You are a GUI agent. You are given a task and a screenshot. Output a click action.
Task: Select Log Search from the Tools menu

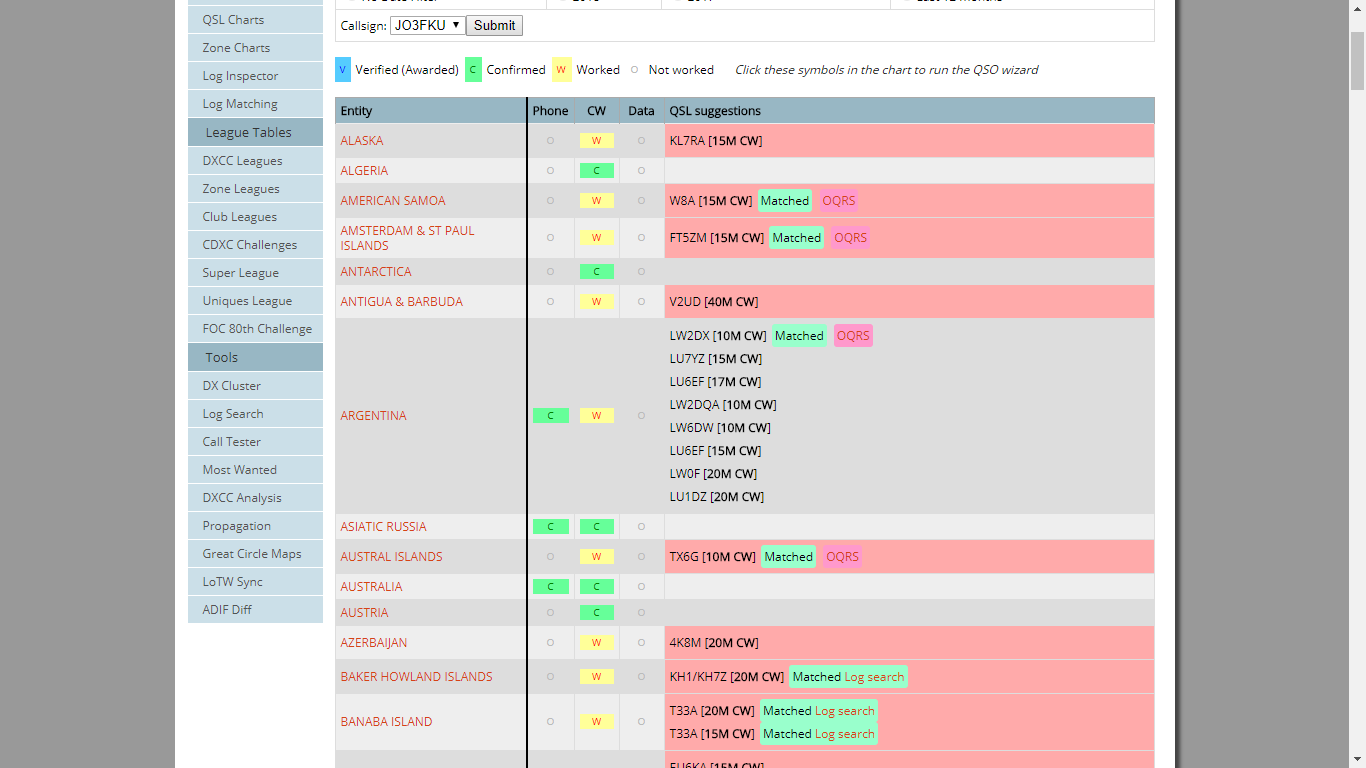coord(233,414)
